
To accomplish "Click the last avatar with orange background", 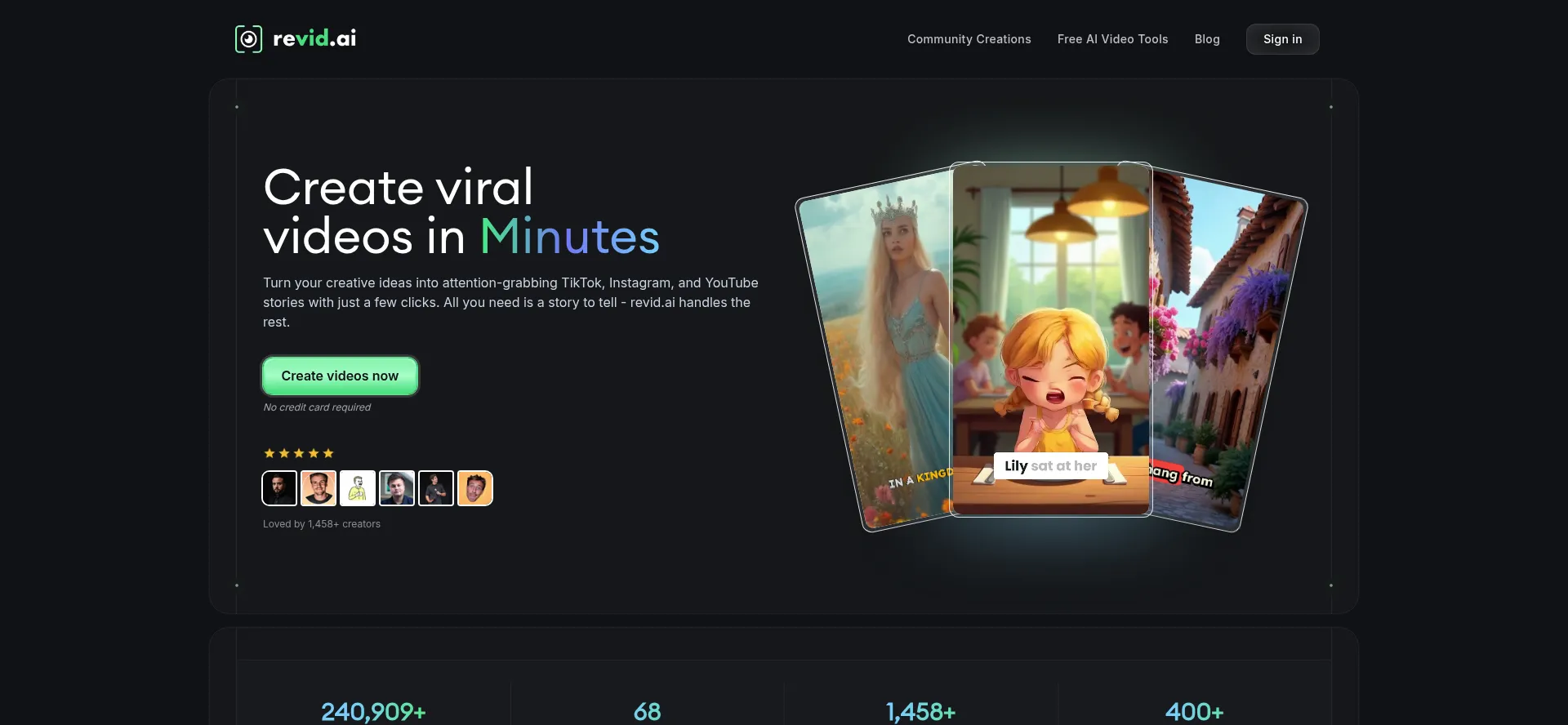I will tap(475, 488).
